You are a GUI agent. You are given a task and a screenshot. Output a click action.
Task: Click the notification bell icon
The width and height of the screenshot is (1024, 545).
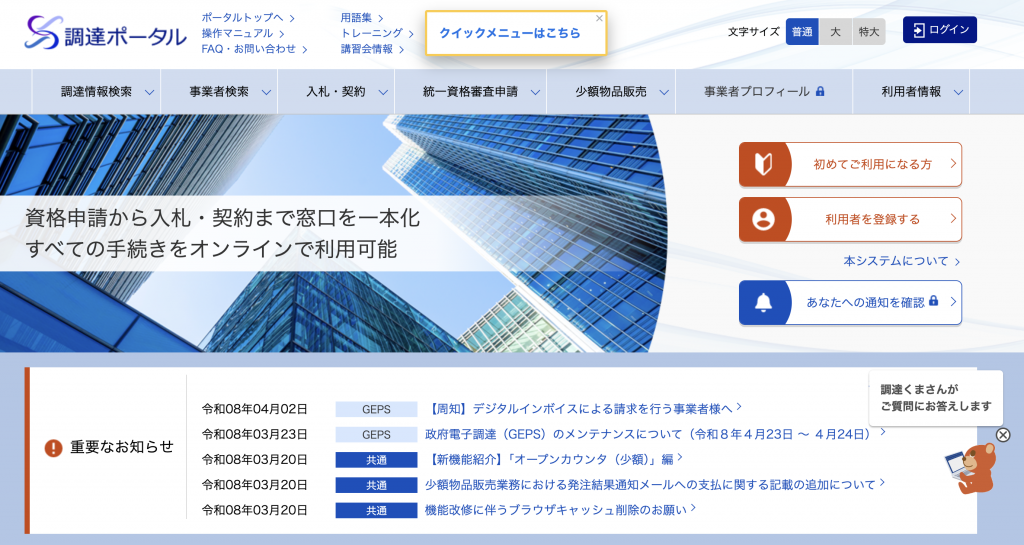coord(764,302)
